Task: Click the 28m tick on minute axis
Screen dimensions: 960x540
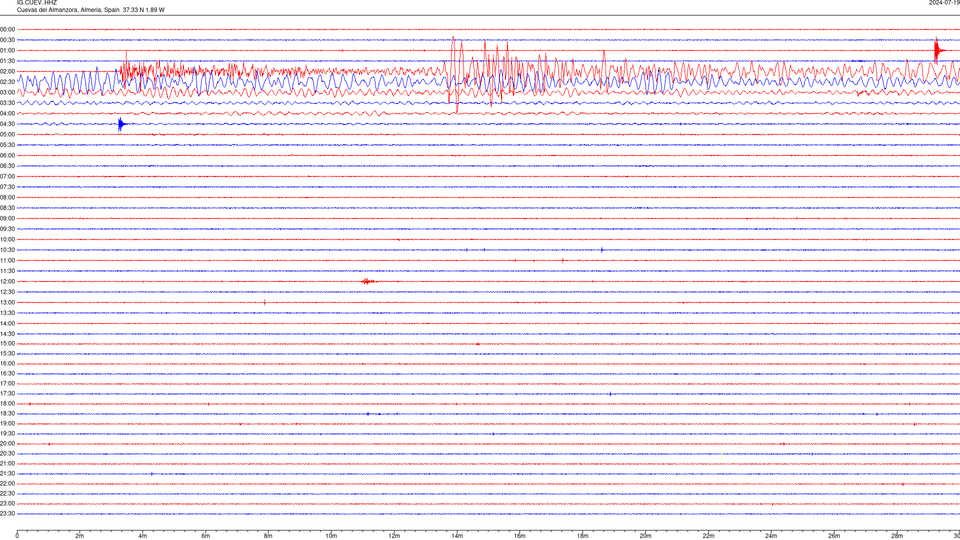Action: click(x=897, y=536)
